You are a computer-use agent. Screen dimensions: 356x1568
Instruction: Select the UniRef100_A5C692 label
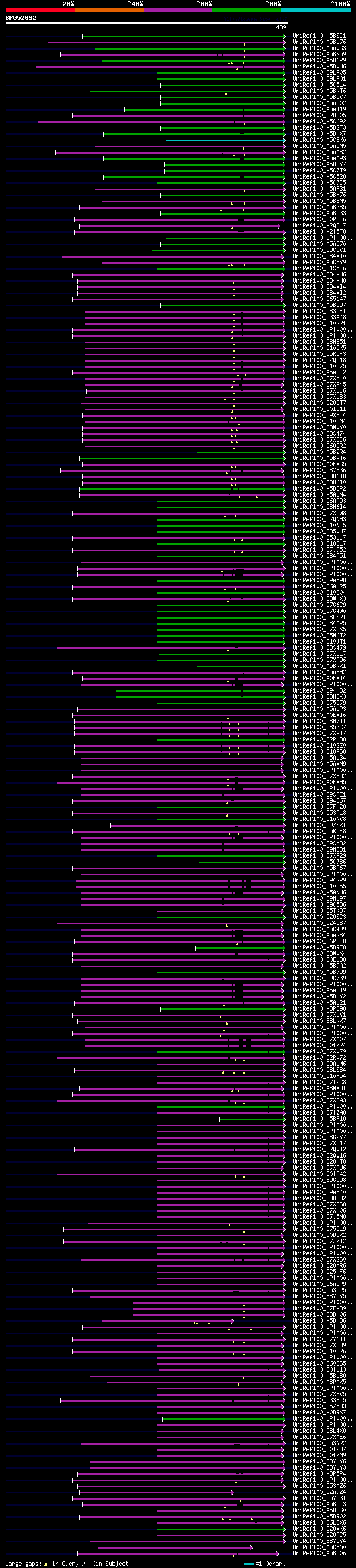tap(319, 122)
